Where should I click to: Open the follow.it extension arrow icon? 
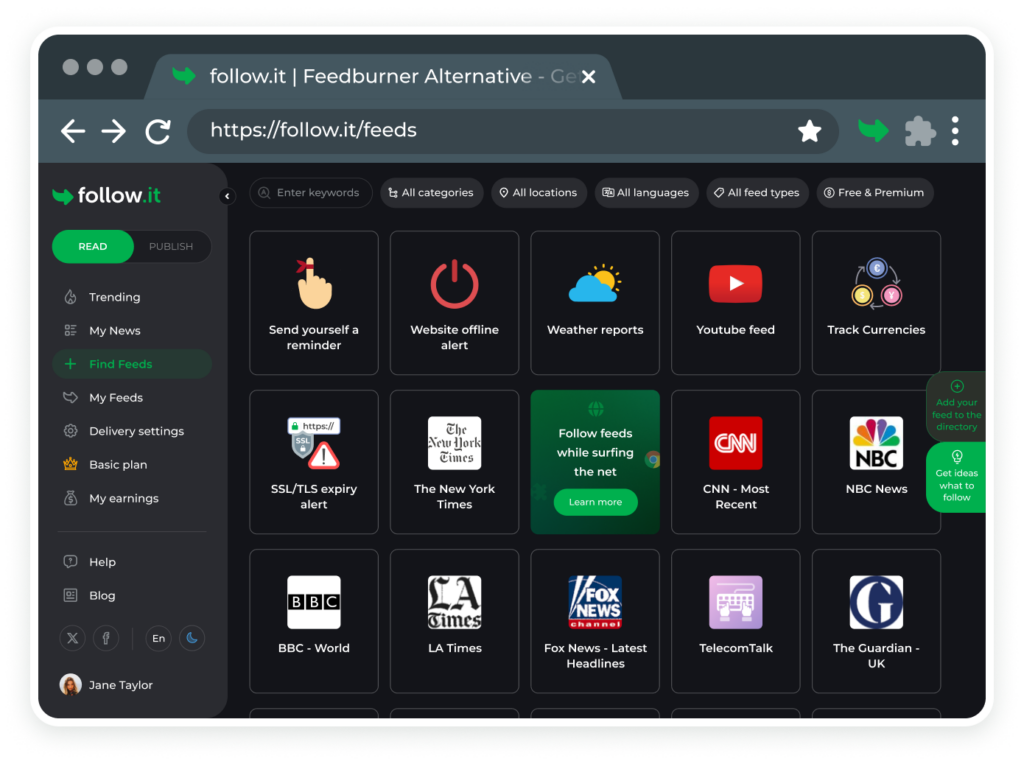point(873,130)
